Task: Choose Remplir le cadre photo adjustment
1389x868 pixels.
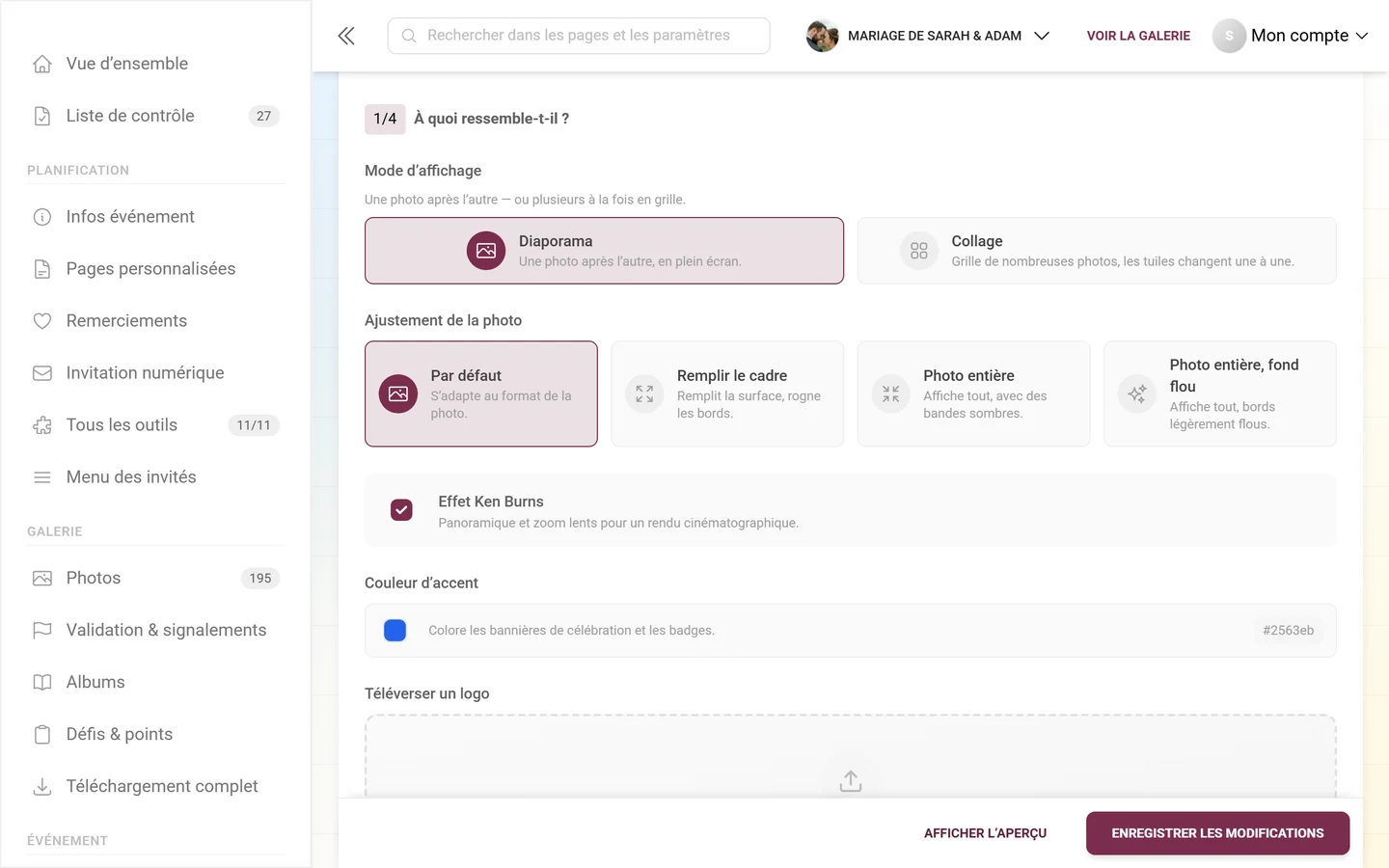Action: pos(727,393)
